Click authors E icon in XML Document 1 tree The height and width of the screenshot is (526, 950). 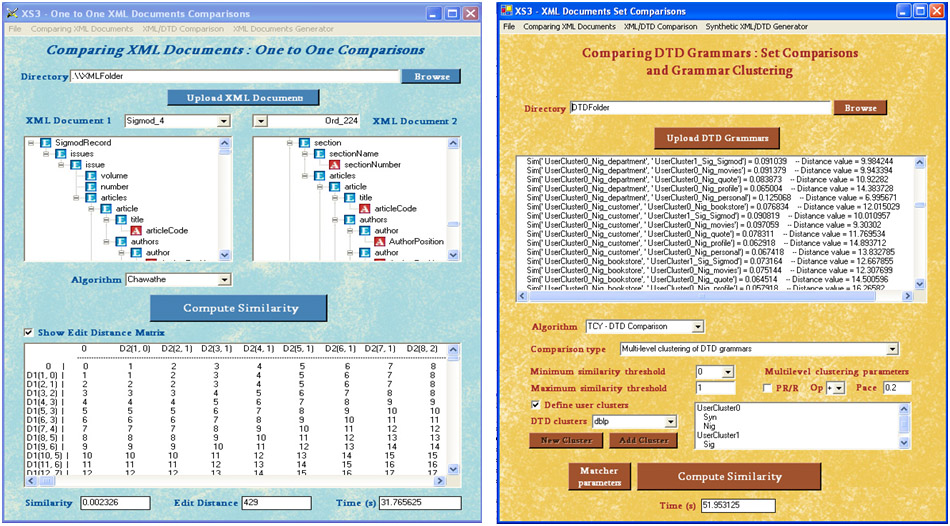pyautogui.click(x=121, y=241)
